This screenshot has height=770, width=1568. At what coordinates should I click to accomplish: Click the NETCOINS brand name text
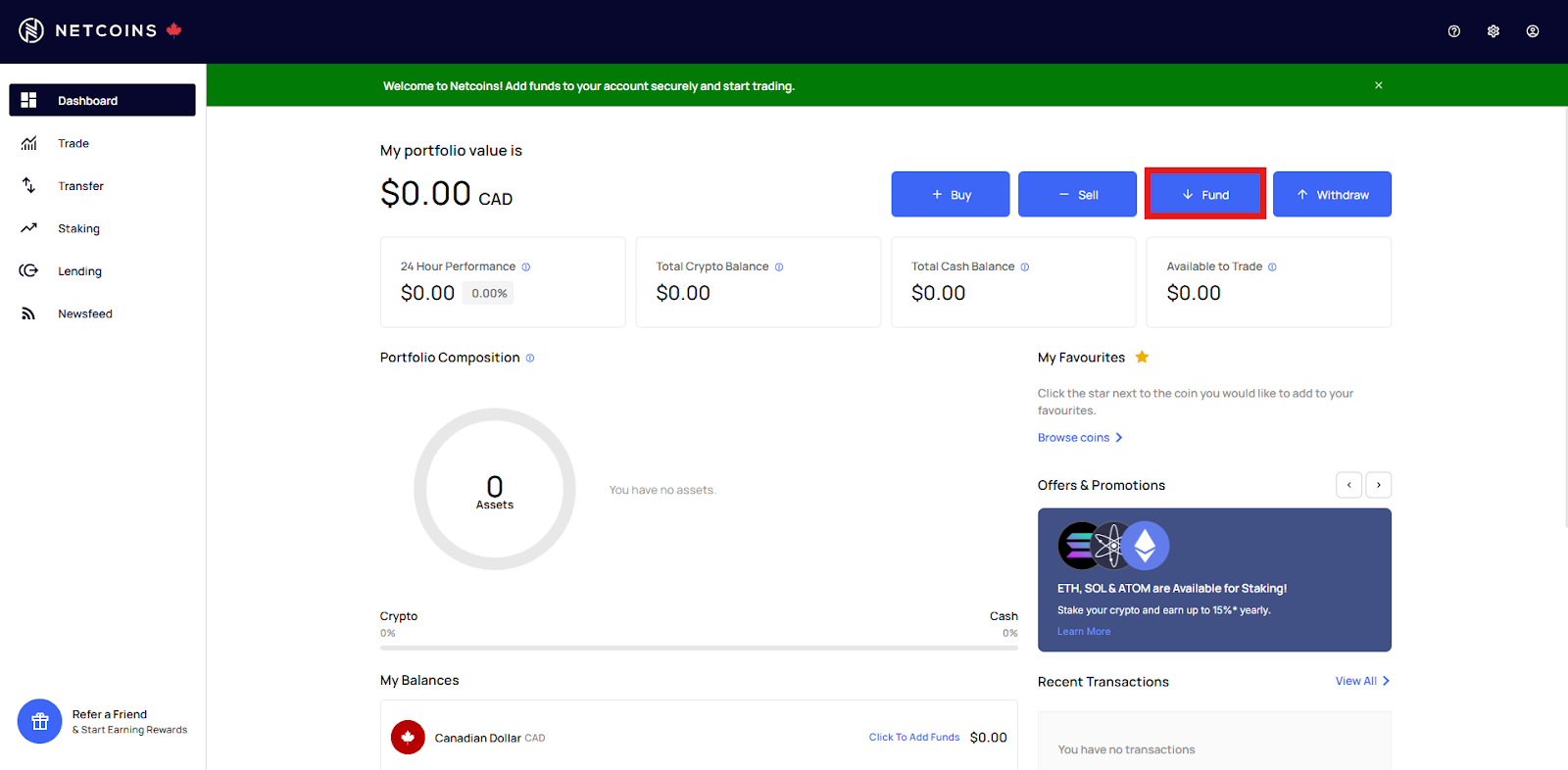point(106,30)
